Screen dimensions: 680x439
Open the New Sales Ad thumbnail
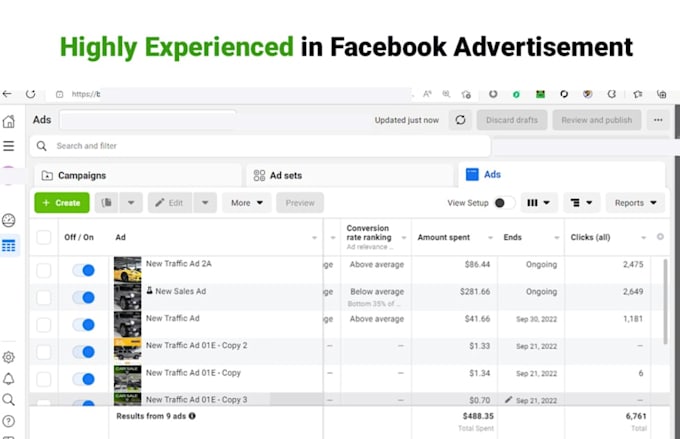pyautogui.click(x=128, y=297)
